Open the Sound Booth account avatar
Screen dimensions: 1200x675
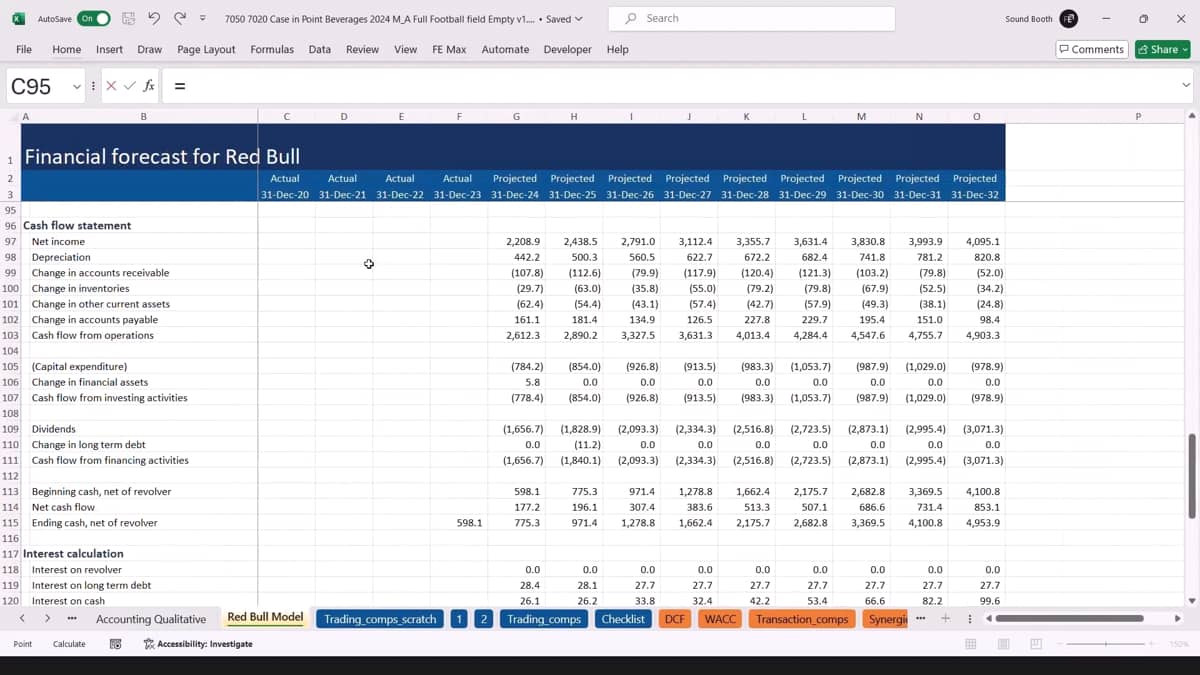[x=1069, y=19]
